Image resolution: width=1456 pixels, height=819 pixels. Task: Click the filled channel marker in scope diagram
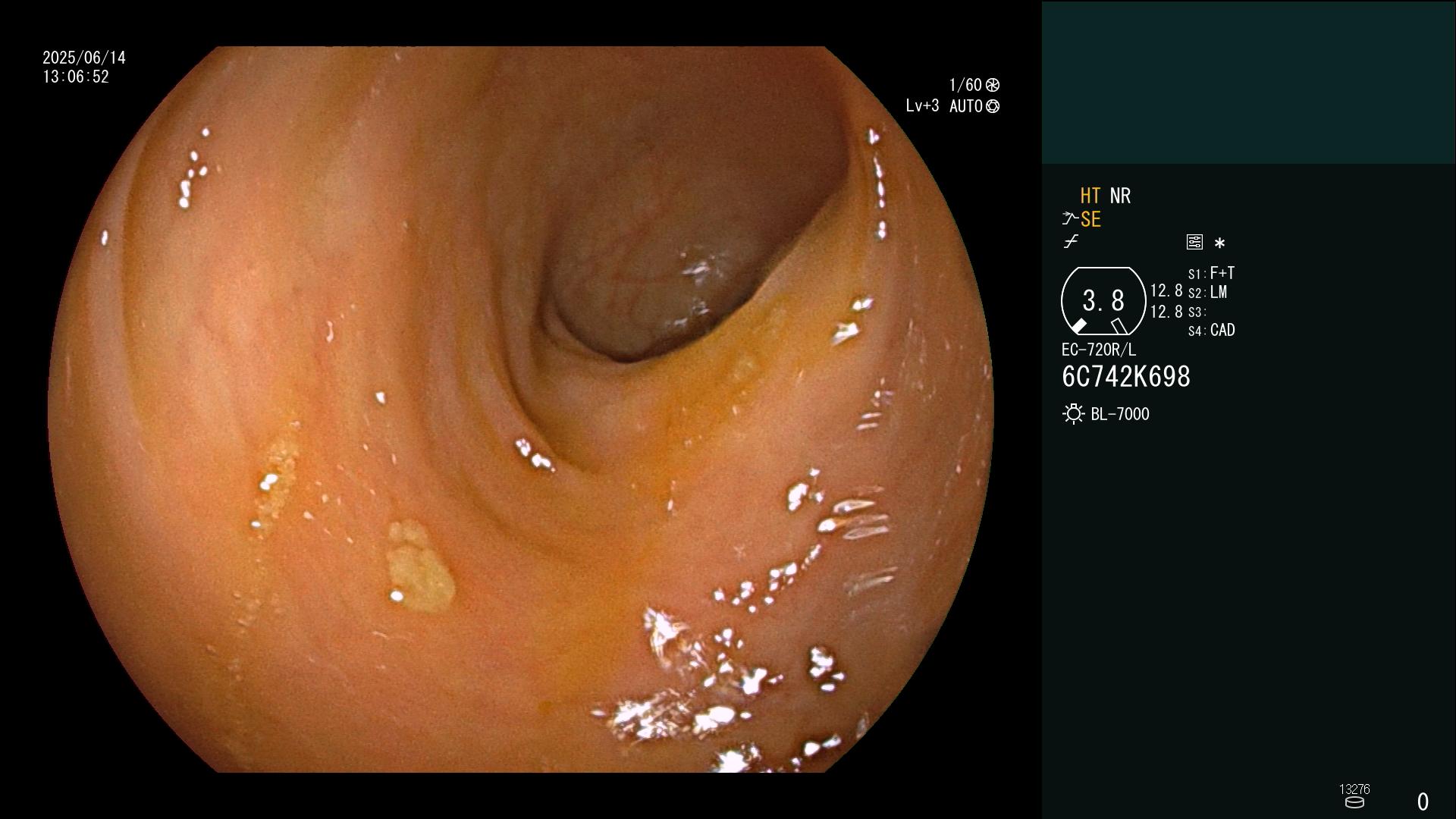tap(1078, 326)
